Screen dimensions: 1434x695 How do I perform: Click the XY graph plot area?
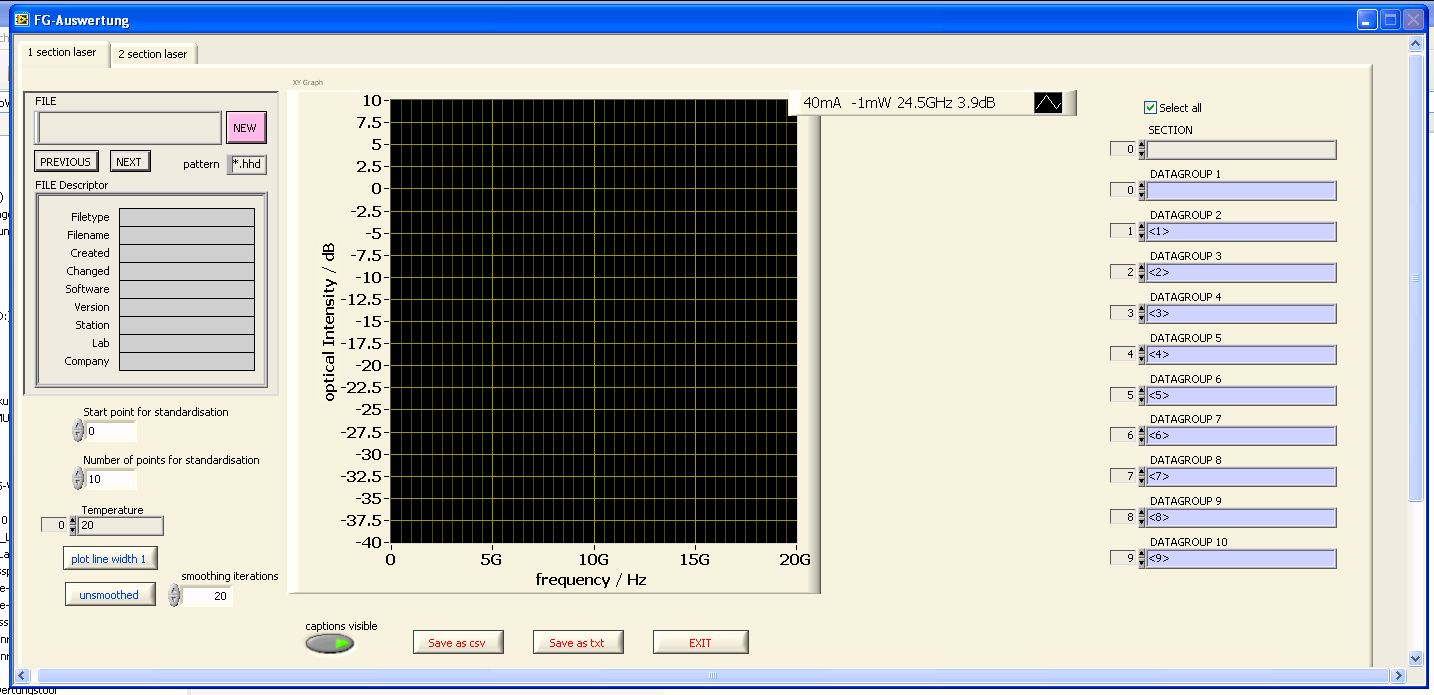click(594, 321)
